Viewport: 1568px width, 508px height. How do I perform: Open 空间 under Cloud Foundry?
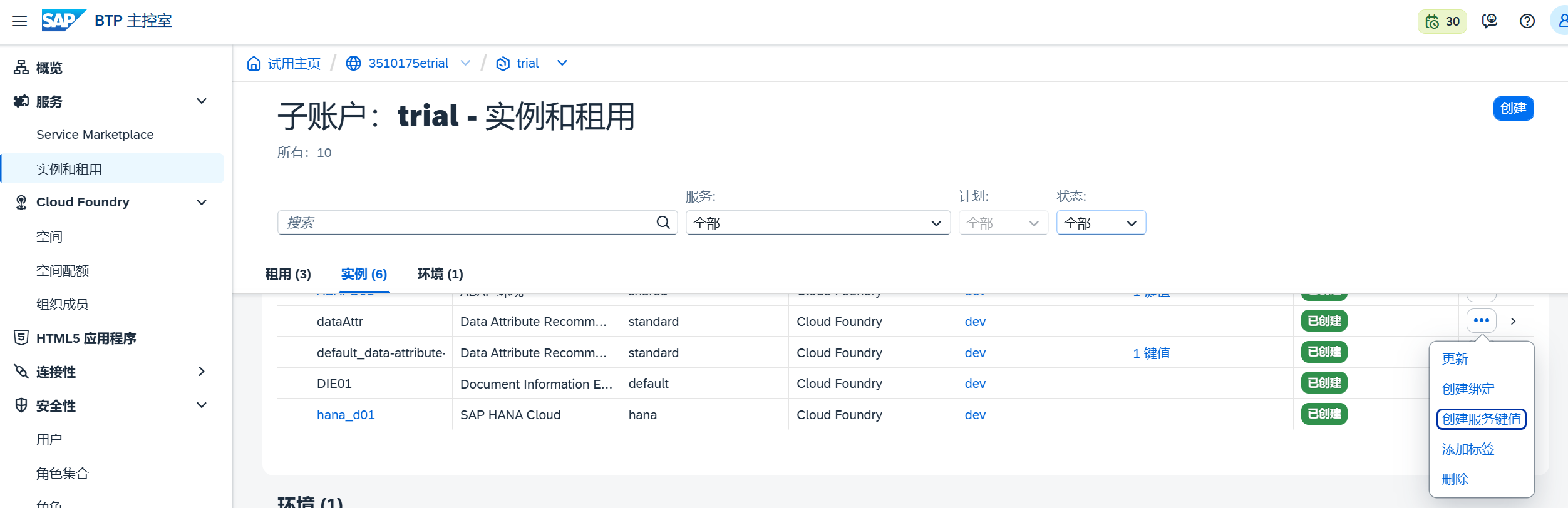(x=49, y=236)
